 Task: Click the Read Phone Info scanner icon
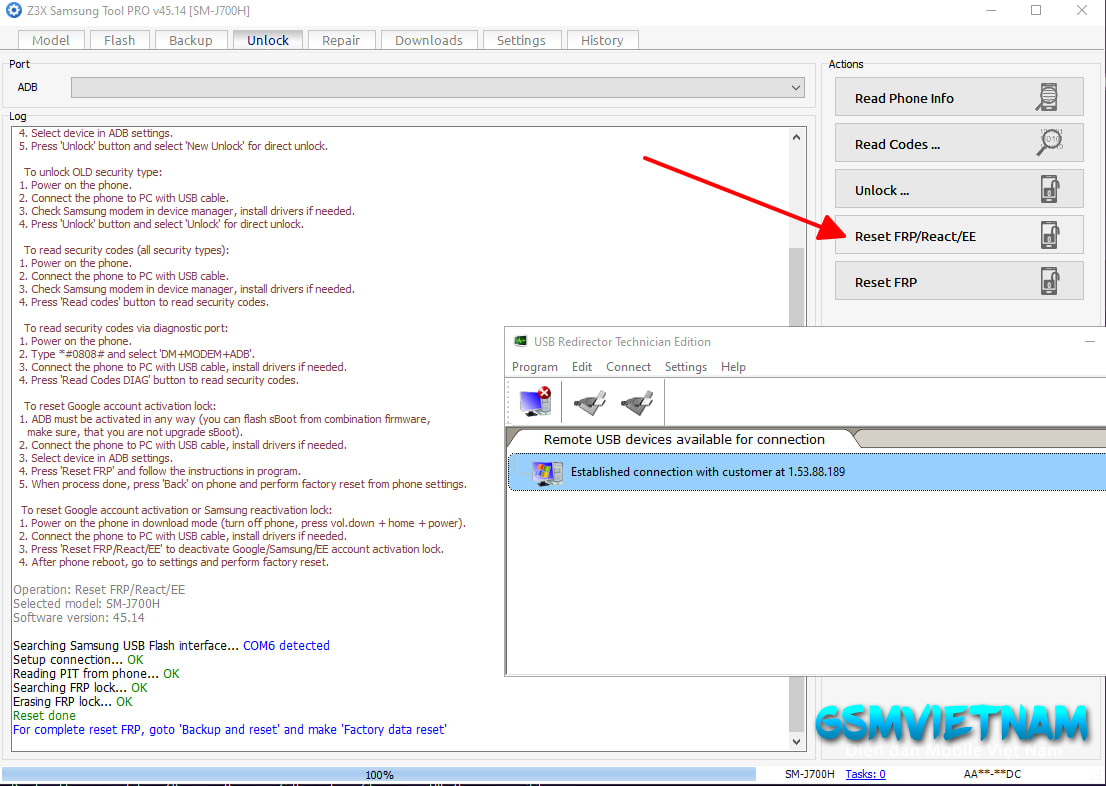point(1047,97)
